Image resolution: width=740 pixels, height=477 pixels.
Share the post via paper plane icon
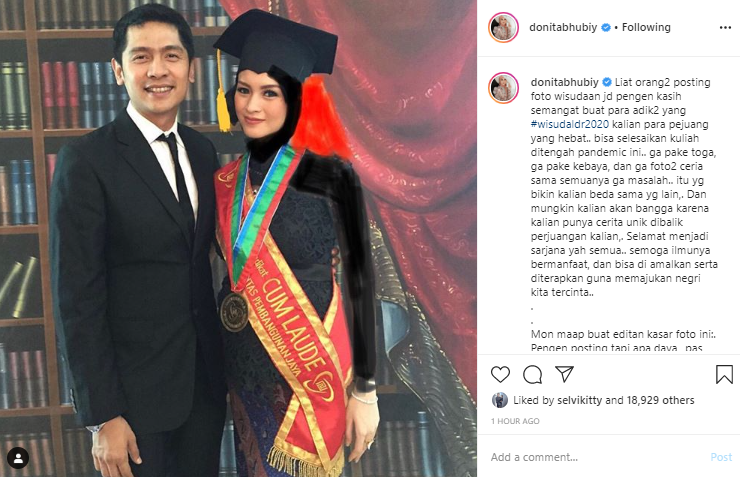coord(564,374)
